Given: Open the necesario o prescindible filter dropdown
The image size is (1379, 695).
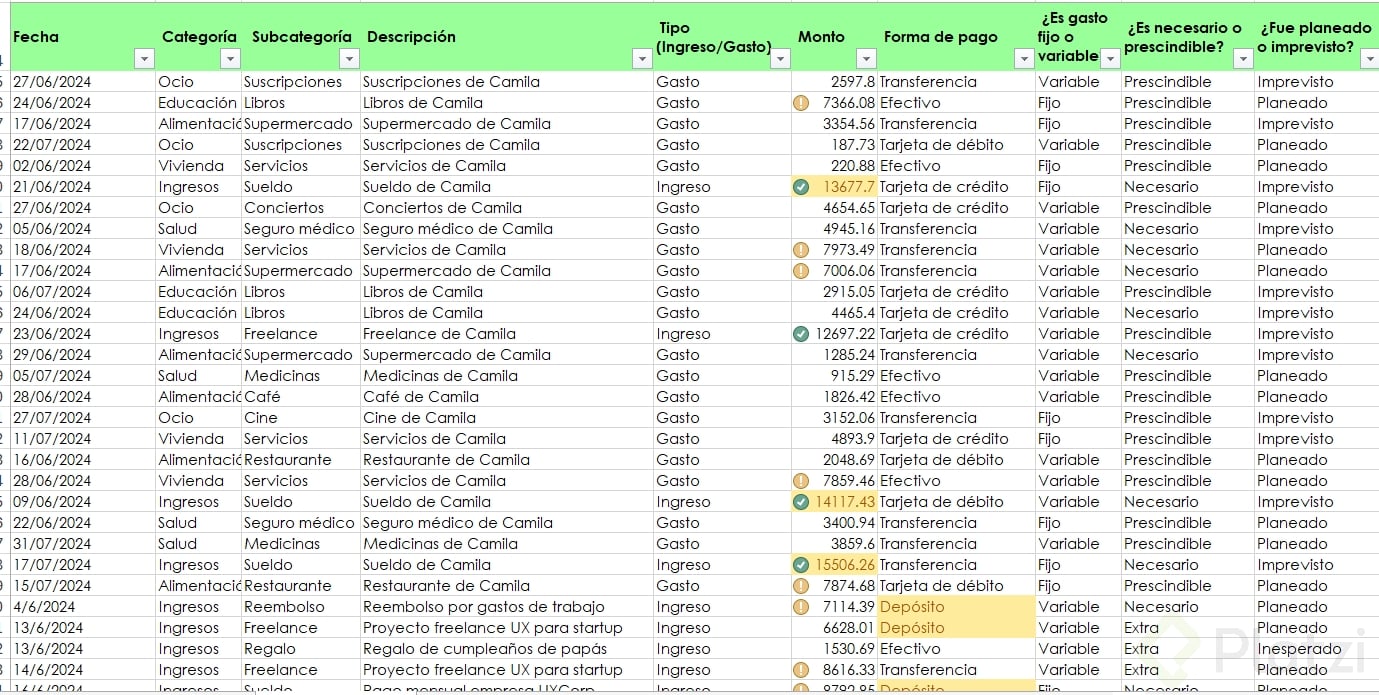Looking at the screenshot, I should coord(1243,59).
